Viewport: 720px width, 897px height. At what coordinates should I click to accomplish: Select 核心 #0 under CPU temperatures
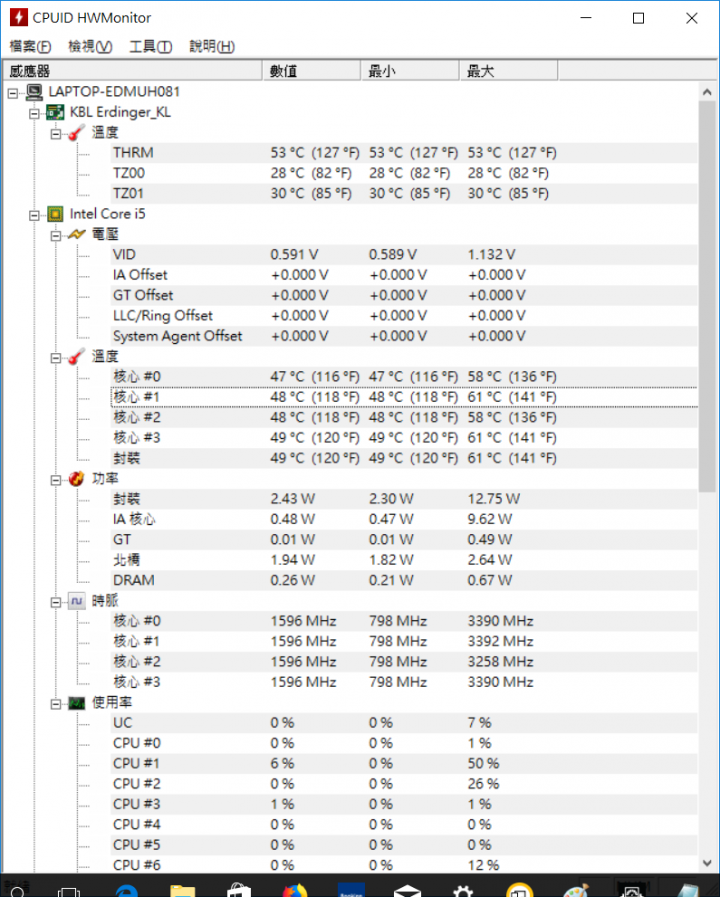[x=404, y=376]
